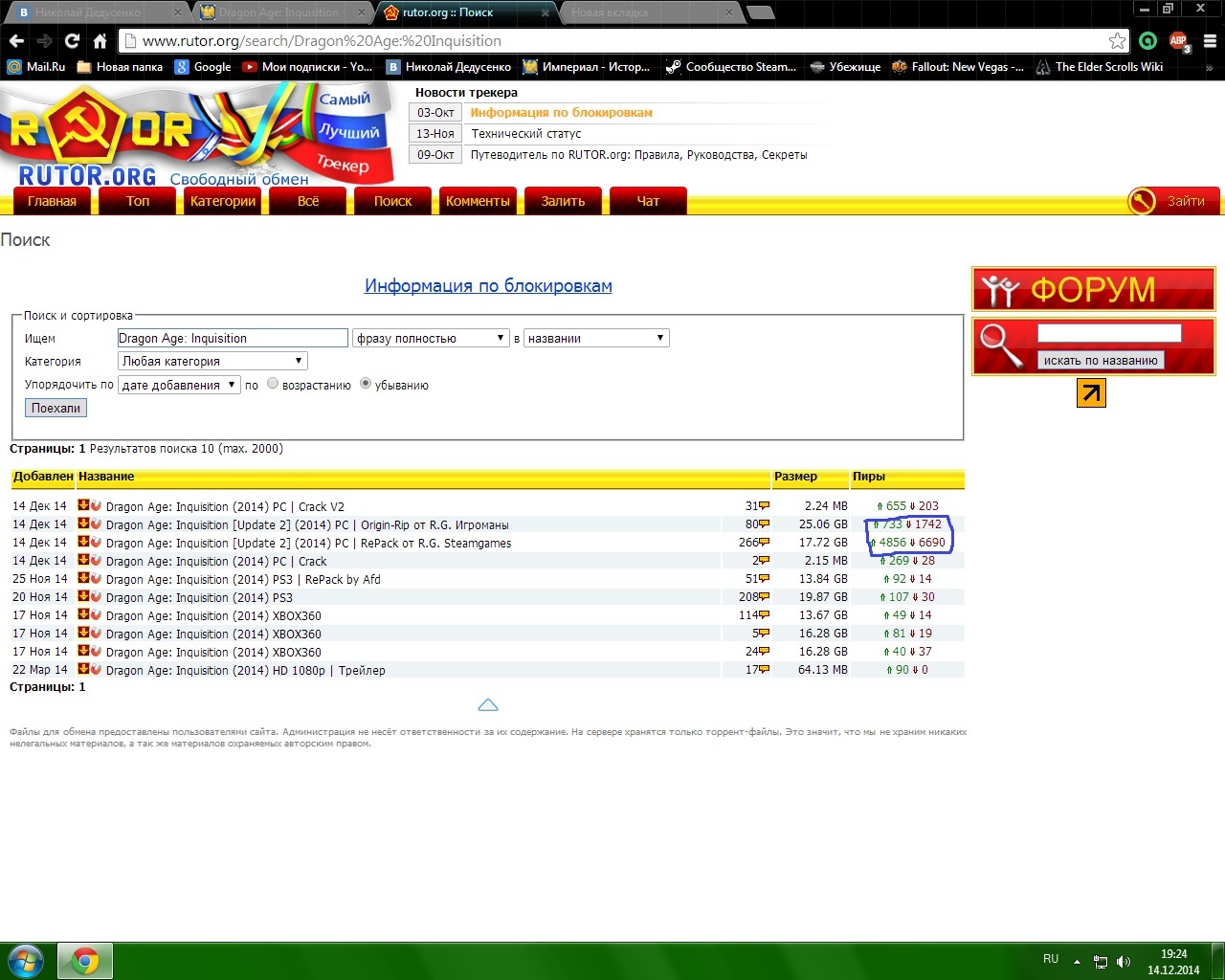The width and height of the screenshot is (1225, 980).
Task: Open The Elder Scrolls Wiki bookmark
Action: [x=1100, y=67]
